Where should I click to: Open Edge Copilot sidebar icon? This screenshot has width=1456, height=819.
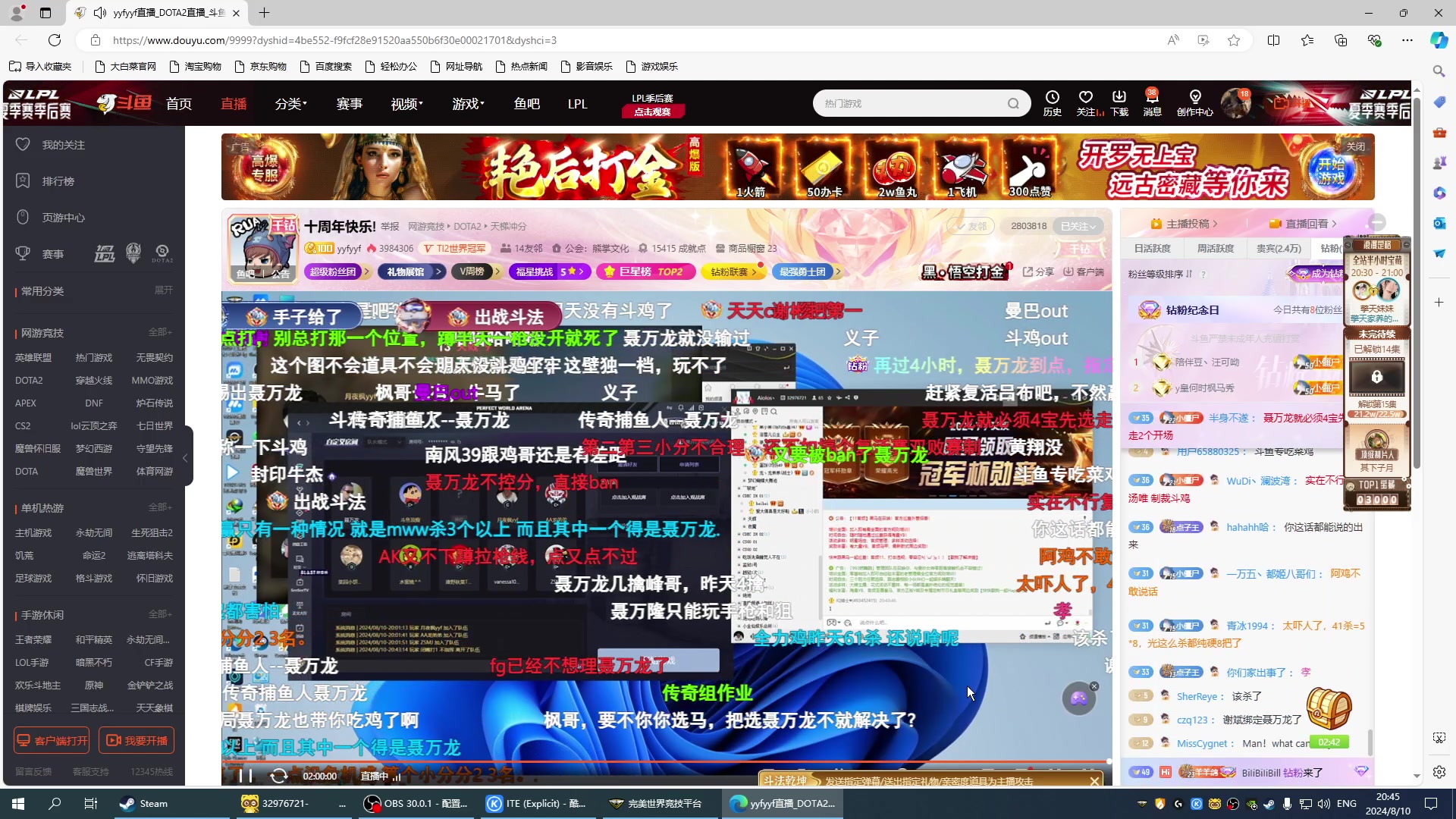coord(1439,40)
